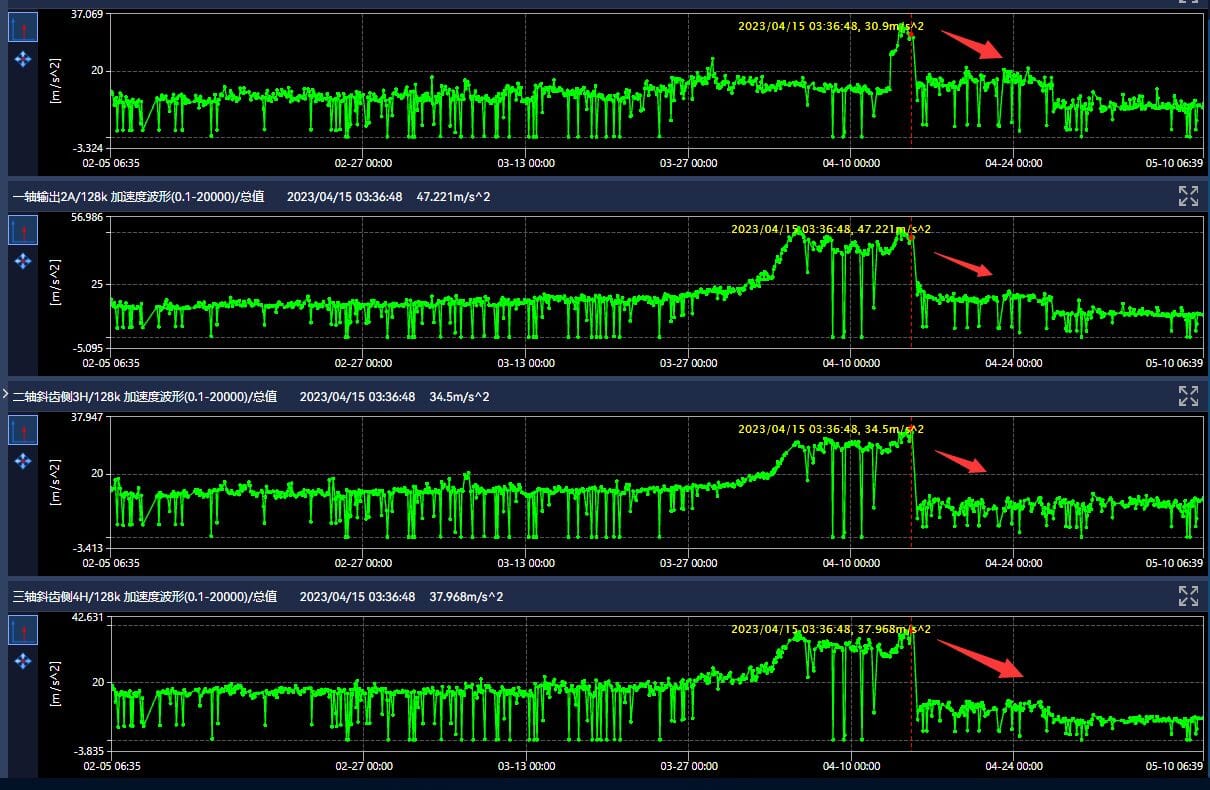This screenshot has width=1210, height=790.
Task: Select the 一轴输出2A/128k 加速度波形 title
Action: pos(138,197)
